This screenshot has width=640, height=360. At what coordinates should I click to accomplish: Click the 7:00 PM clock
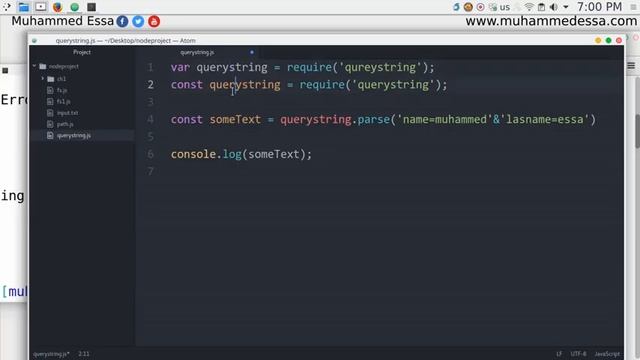[599, 7]
